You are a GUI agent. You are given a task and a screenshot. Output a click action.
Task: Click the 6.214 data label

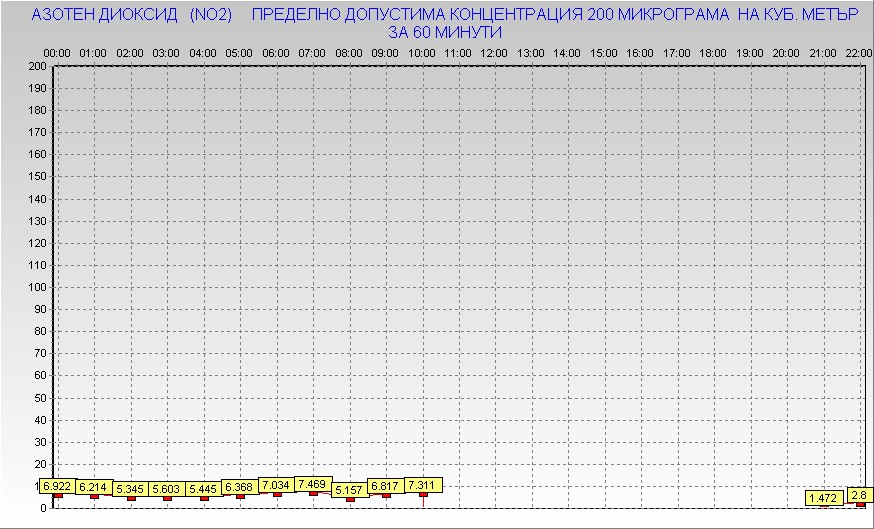(94, 487)
